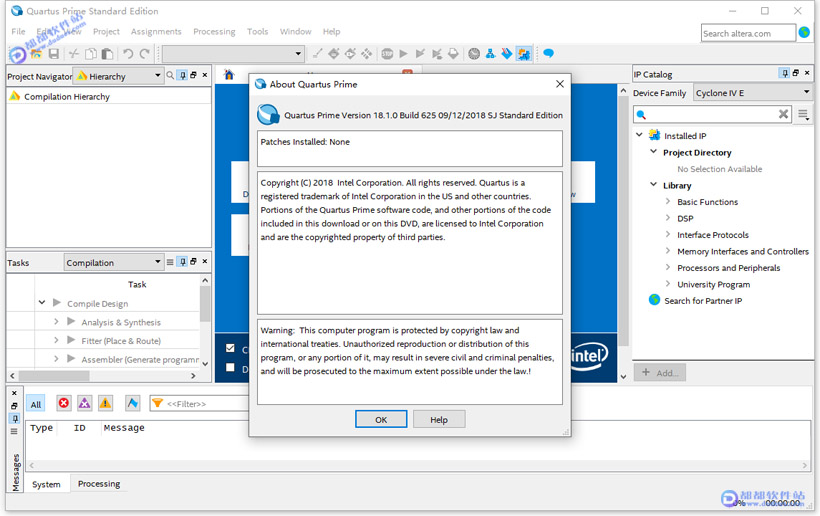Click the Cut scissors icon
Image resolution: width=820 pixels, height=516 pixels.
[x=74, y=54]
